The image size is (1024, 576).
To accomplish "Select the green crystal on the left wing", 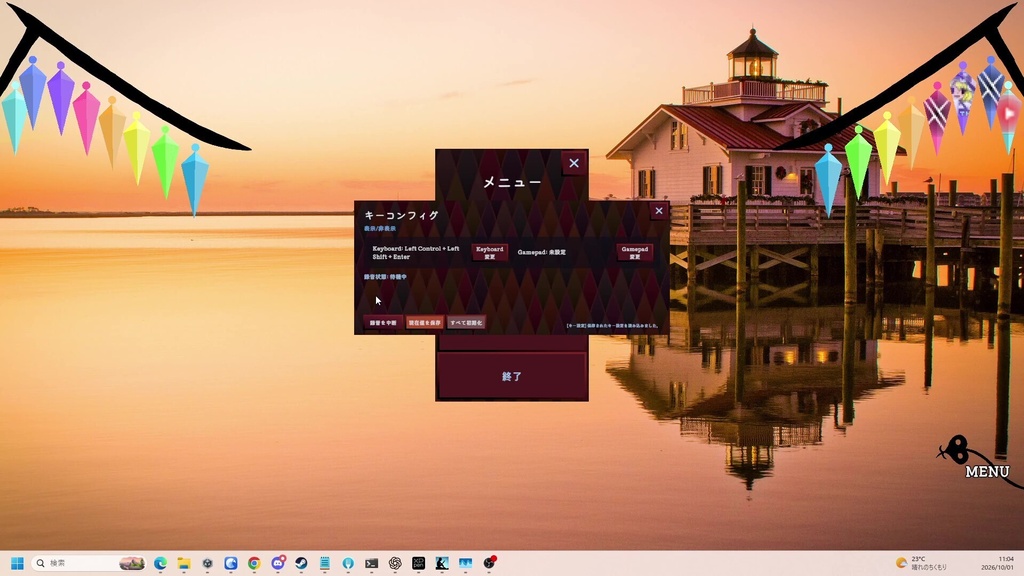I will pyautogui.click(x=165, y=161).
